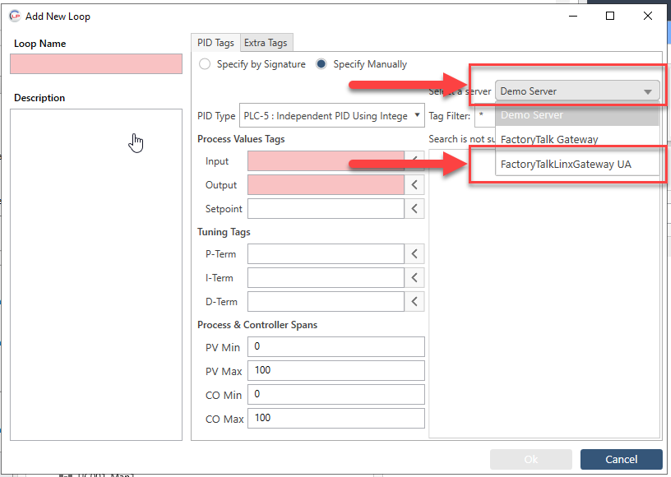Click the Description text area
Viewport: 671px width, 477px height.
pyautogui.click(x=96, y=275)
